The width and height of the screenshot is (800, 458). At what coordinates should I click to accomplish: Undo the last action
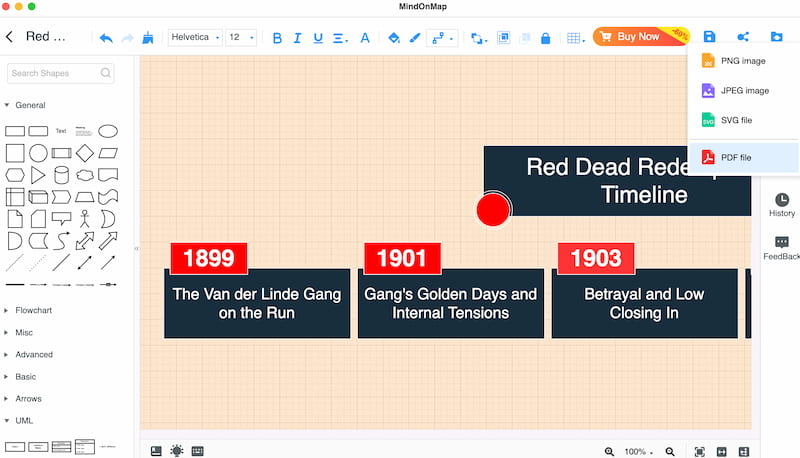tap(106, 38)
